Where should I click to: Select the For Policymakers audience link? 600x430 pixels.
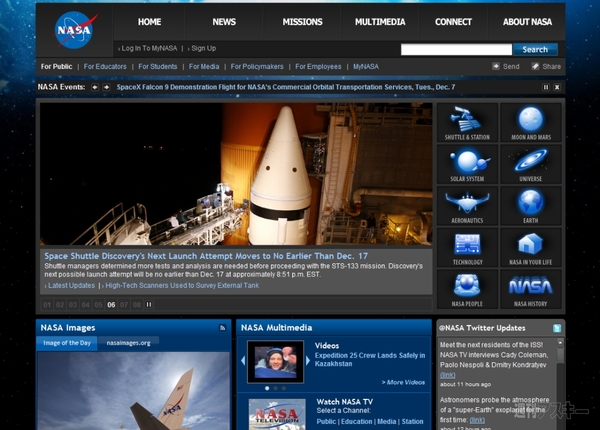[x=257, y=67]
